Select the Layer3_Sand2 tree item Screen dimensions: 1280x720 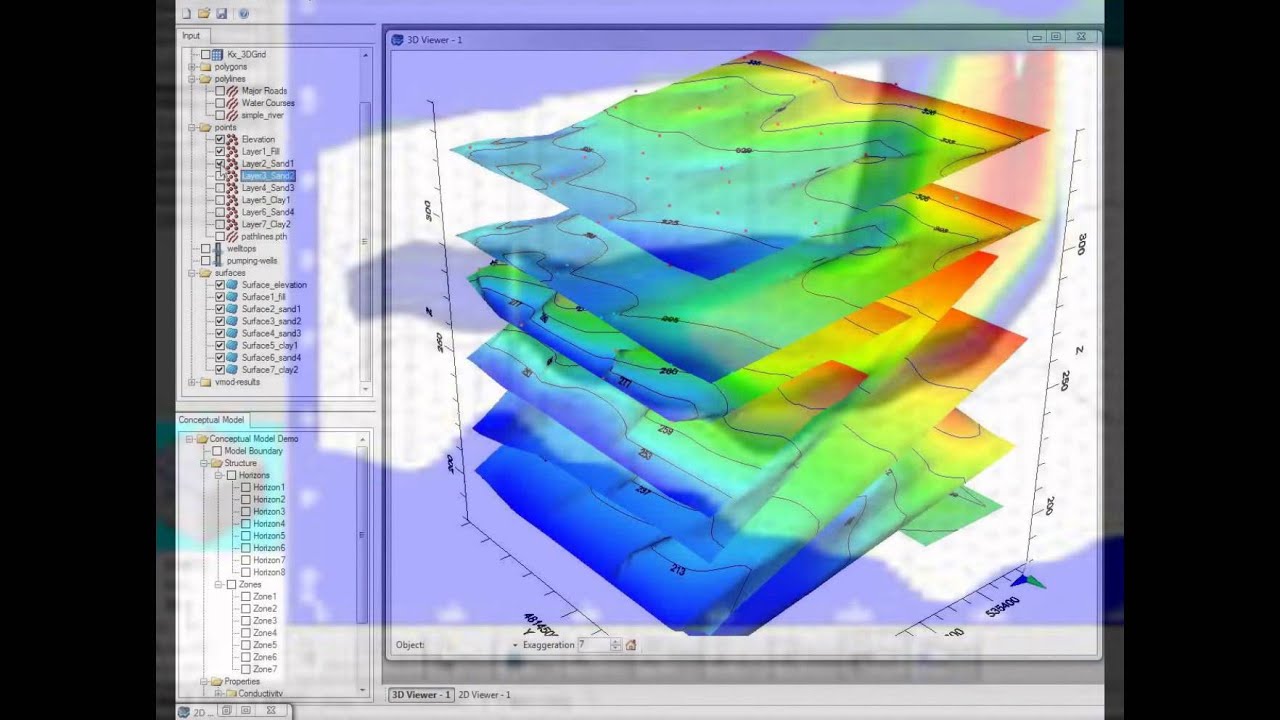(x=267, y=176)
